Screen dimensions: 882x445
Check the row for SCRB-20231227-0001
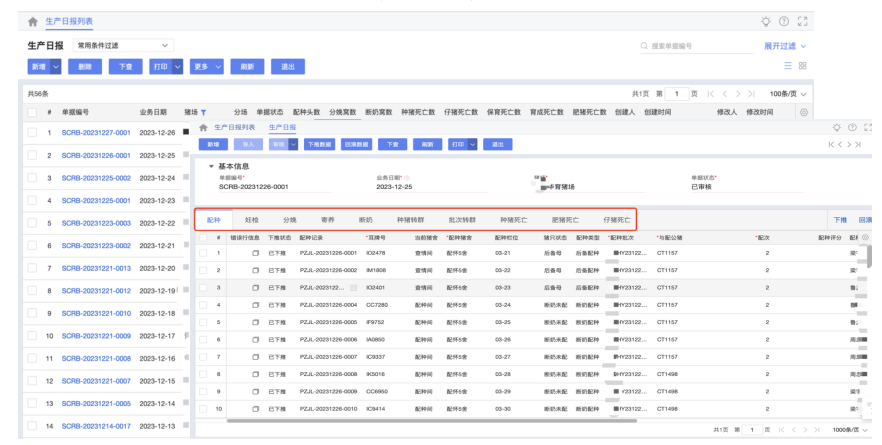(32, 133)
